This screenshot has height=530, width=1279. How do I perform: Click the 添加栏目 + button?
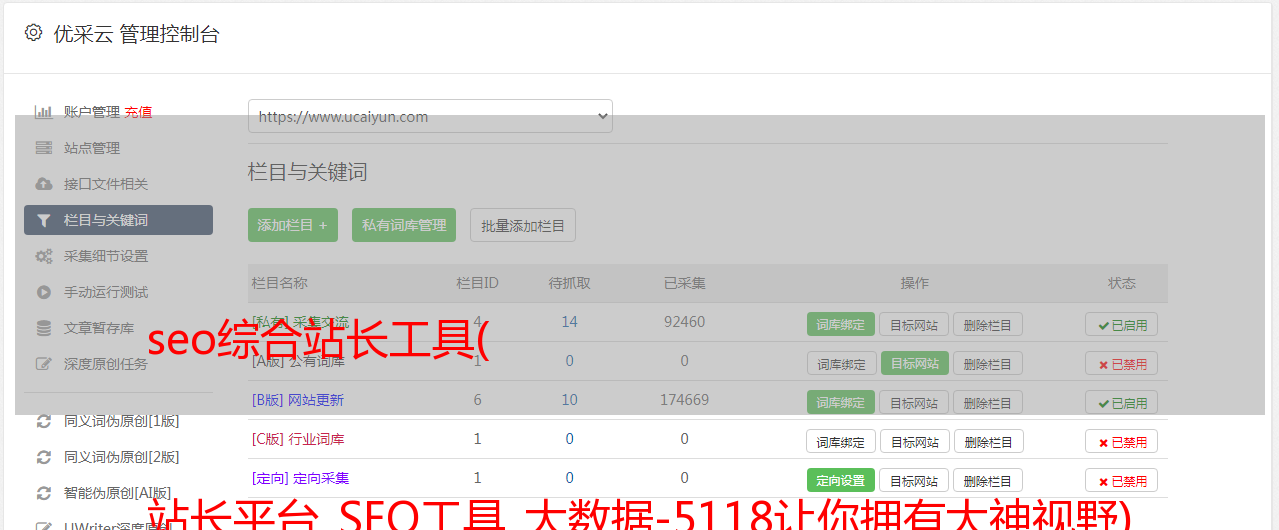point(293,225)
